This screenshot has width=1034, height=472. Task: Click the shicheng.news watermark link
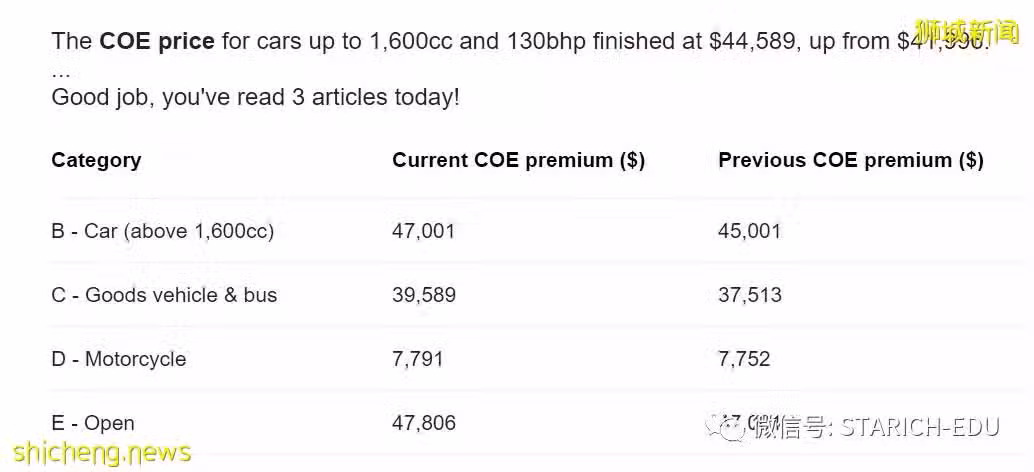[102, 452]
